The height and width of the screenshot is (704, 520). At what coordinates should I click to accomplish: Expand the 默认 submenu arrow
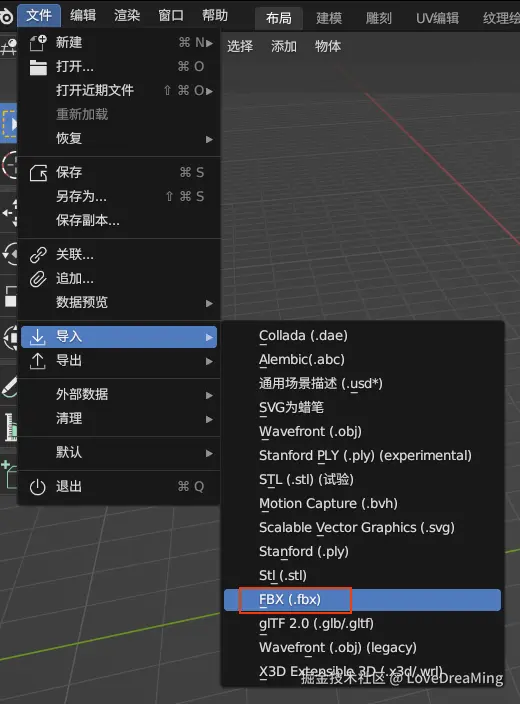coord(209,453)
